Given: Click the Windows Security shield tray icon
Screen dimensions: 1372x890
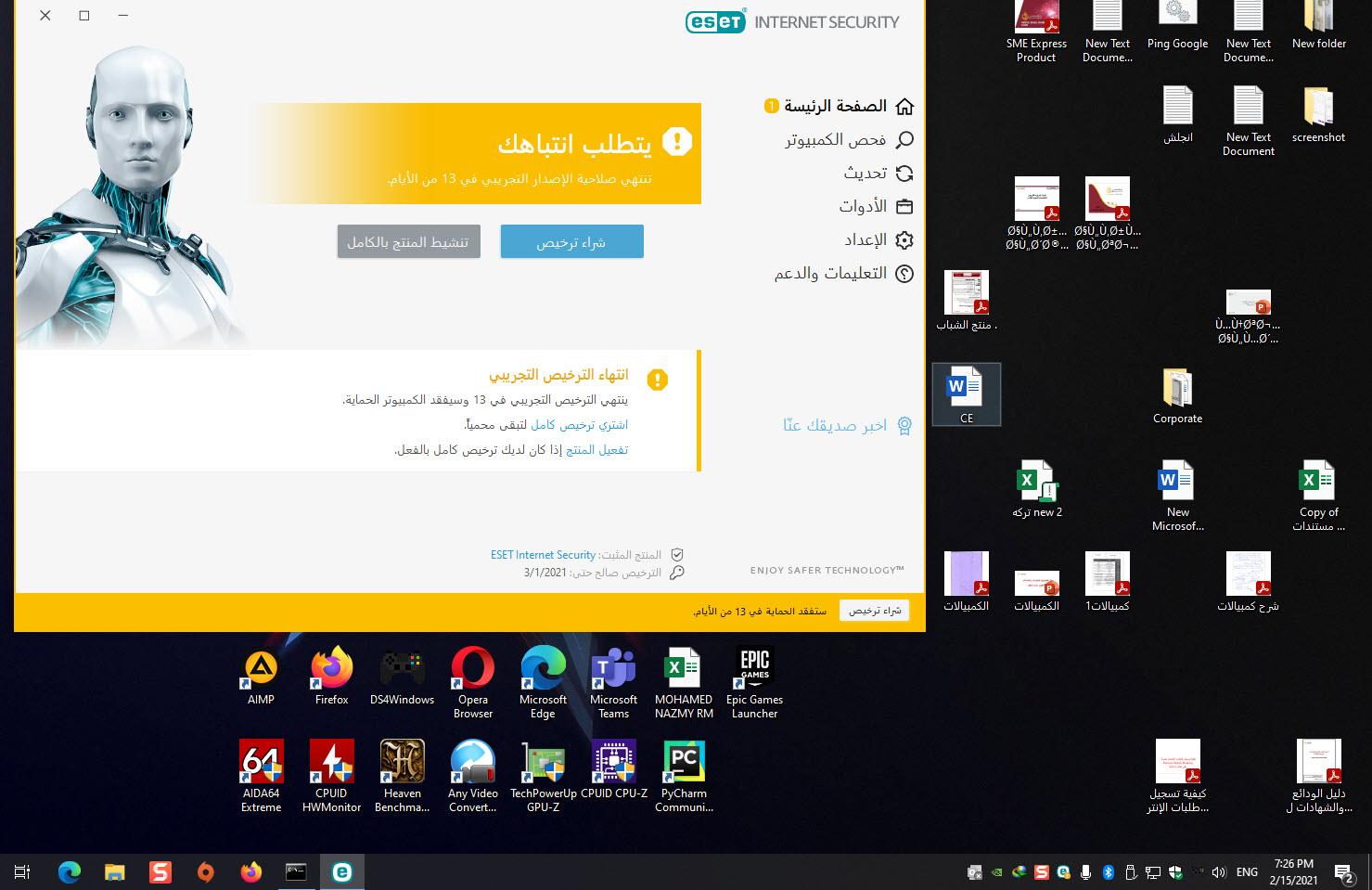Looking at the screenshot, I should click(x=1175, y=872).
